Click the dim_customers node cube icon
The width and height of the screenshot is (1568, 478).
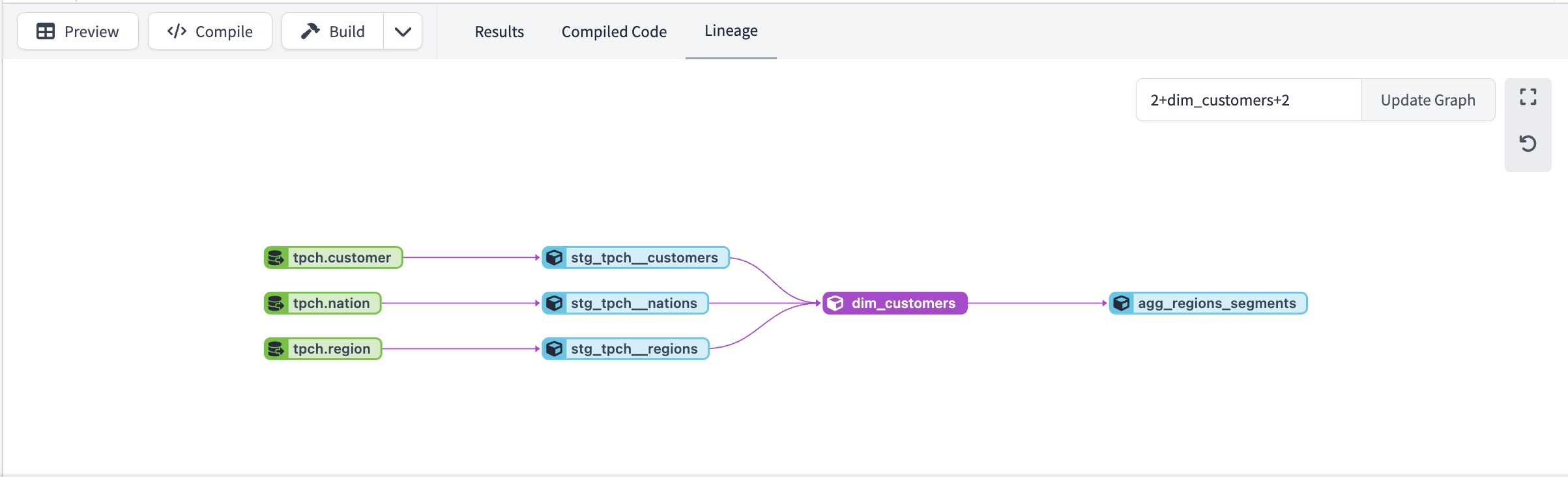point(835,303)
